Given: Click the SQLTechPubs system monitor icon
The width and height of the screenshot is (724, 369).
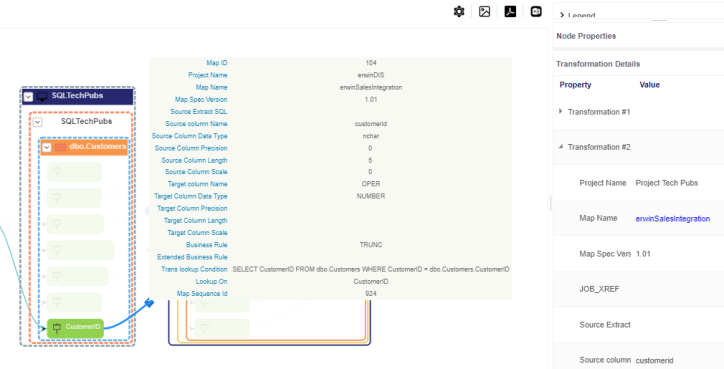Looking at the screenshot, I should (42, 97).
